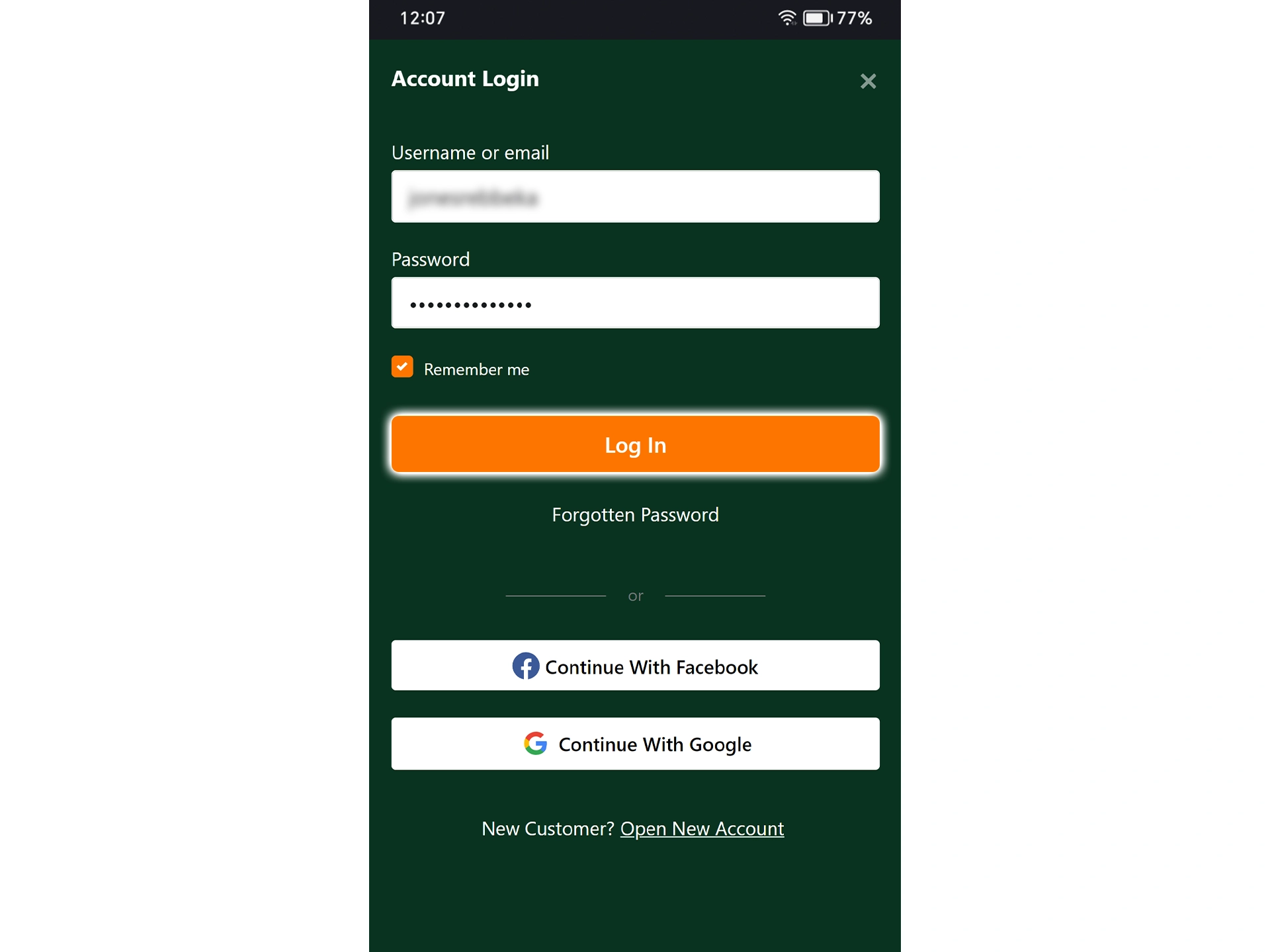
Task: Click the Log In button
Action: [x=635, y=445]
